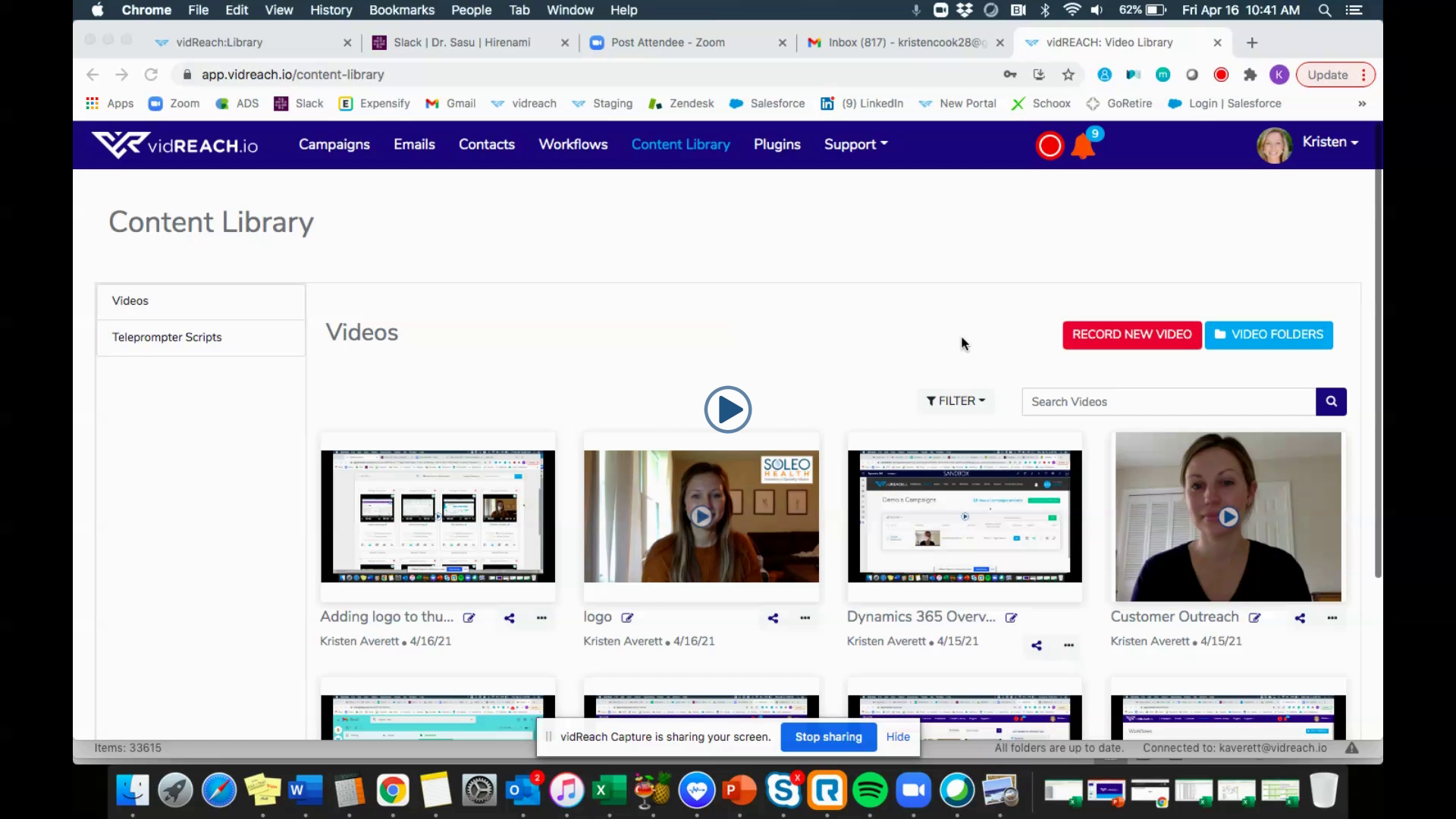This screenshot has height=819, width=1456.
Task: Select Teleprompter Scripts in sidebar
Action: point(167,337)
